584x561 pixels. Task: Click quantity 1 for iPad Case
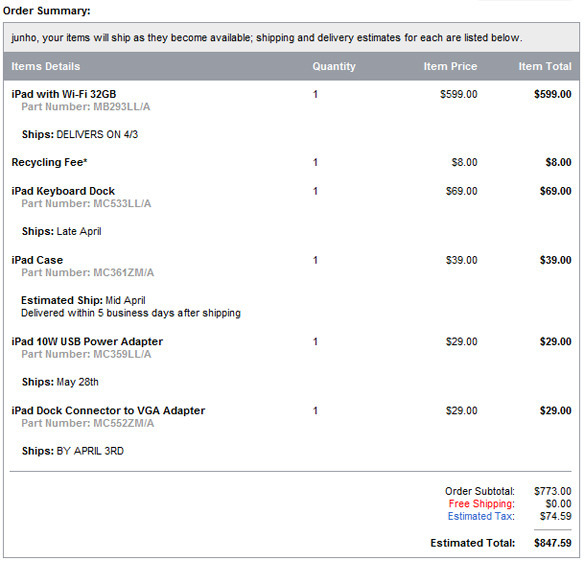[315, 260]
